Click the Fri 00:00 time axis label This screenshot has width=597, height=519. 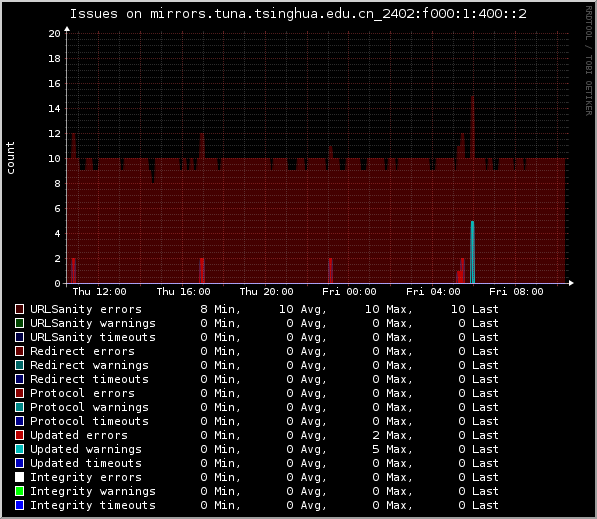tap(349, 292)
